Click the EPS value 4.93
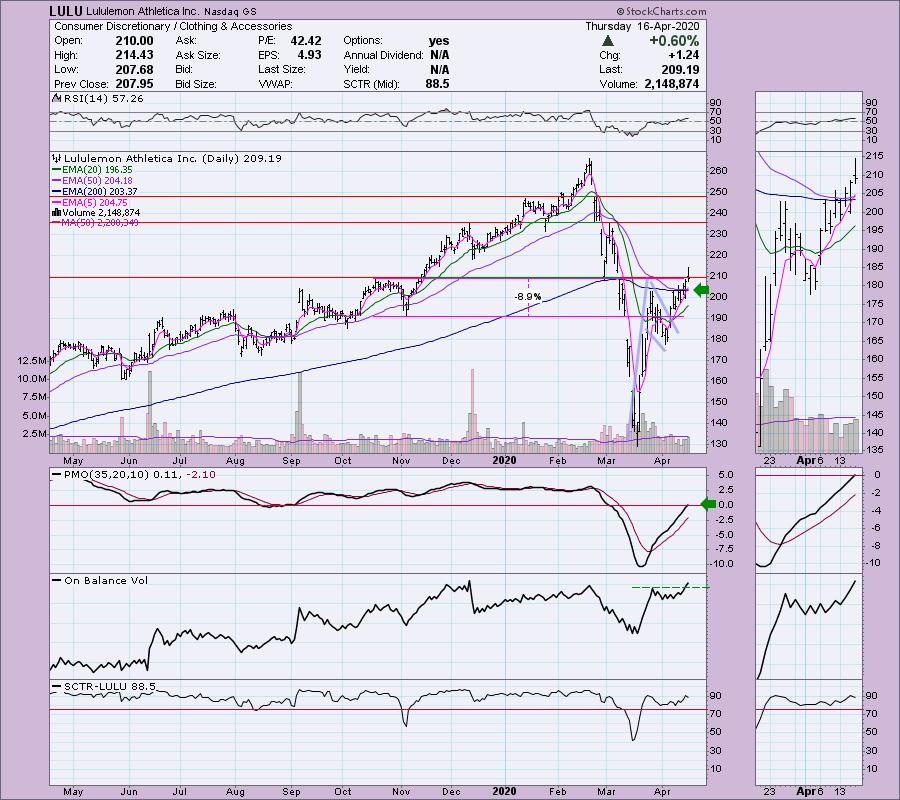 coord(309,55)
